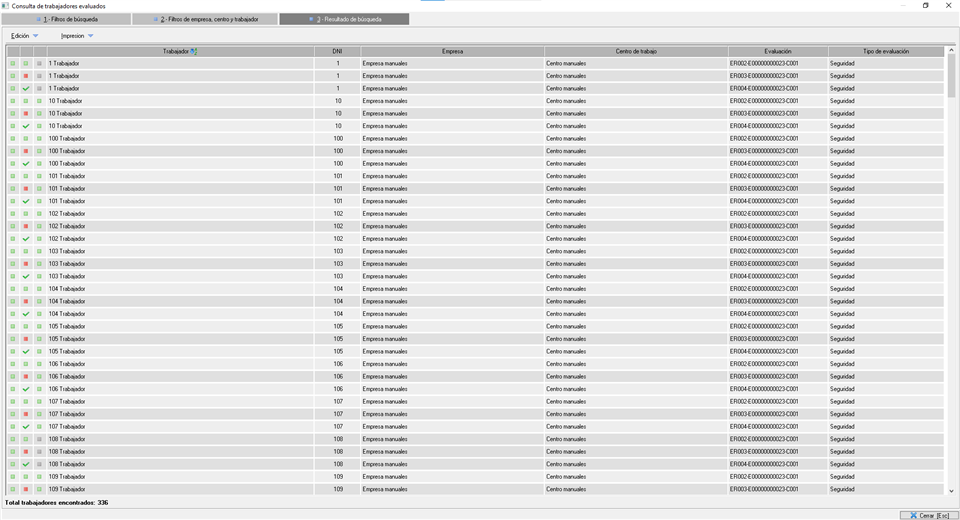Switch to tab 2 - Filtros de empresa, centro y trabajador

pyautogui.click(x=205, y=19)
